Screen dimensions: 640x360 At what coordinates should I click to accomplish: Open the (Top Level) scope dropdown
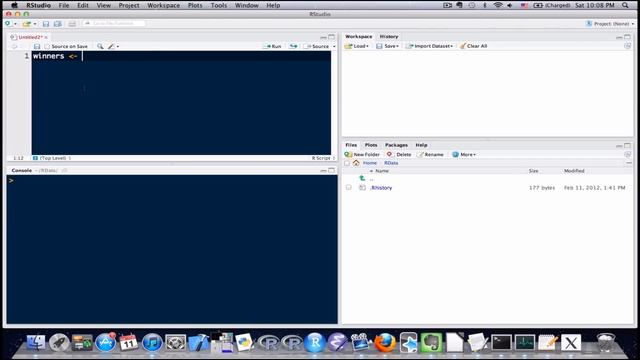pos(52,158)
